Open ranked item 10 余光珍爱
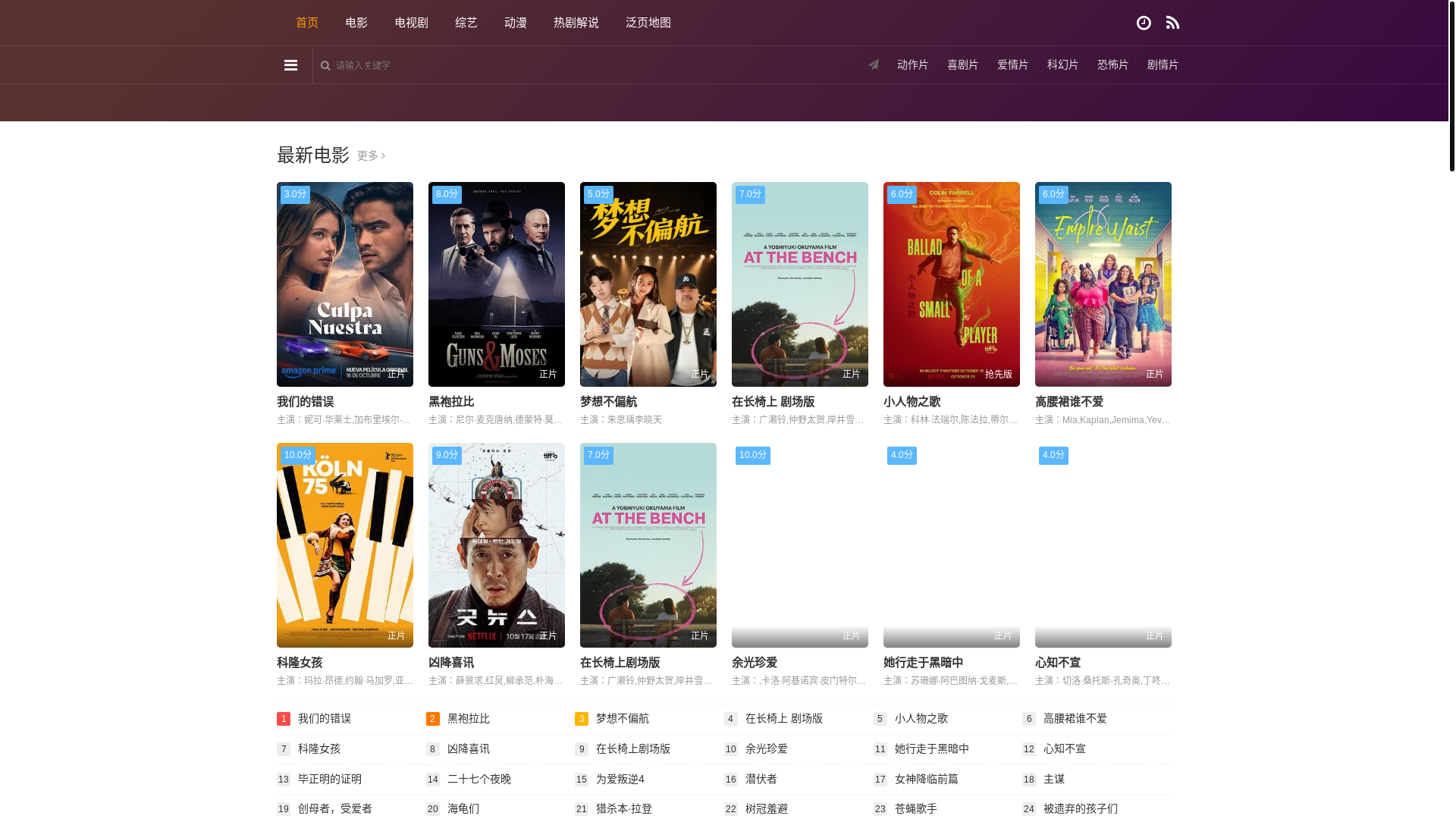The height and width of the screenshot is (819, 1456). click(767, 749)
